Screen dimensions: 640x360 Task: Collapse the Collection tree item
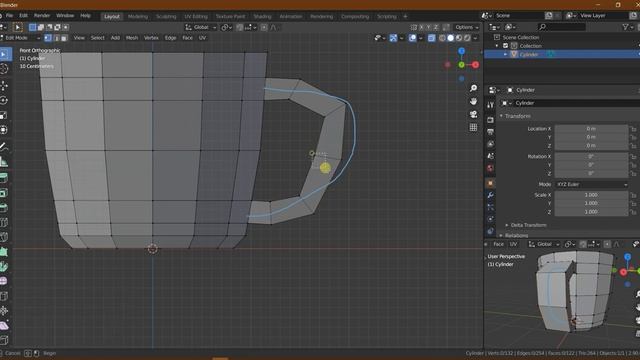[497, 46]
